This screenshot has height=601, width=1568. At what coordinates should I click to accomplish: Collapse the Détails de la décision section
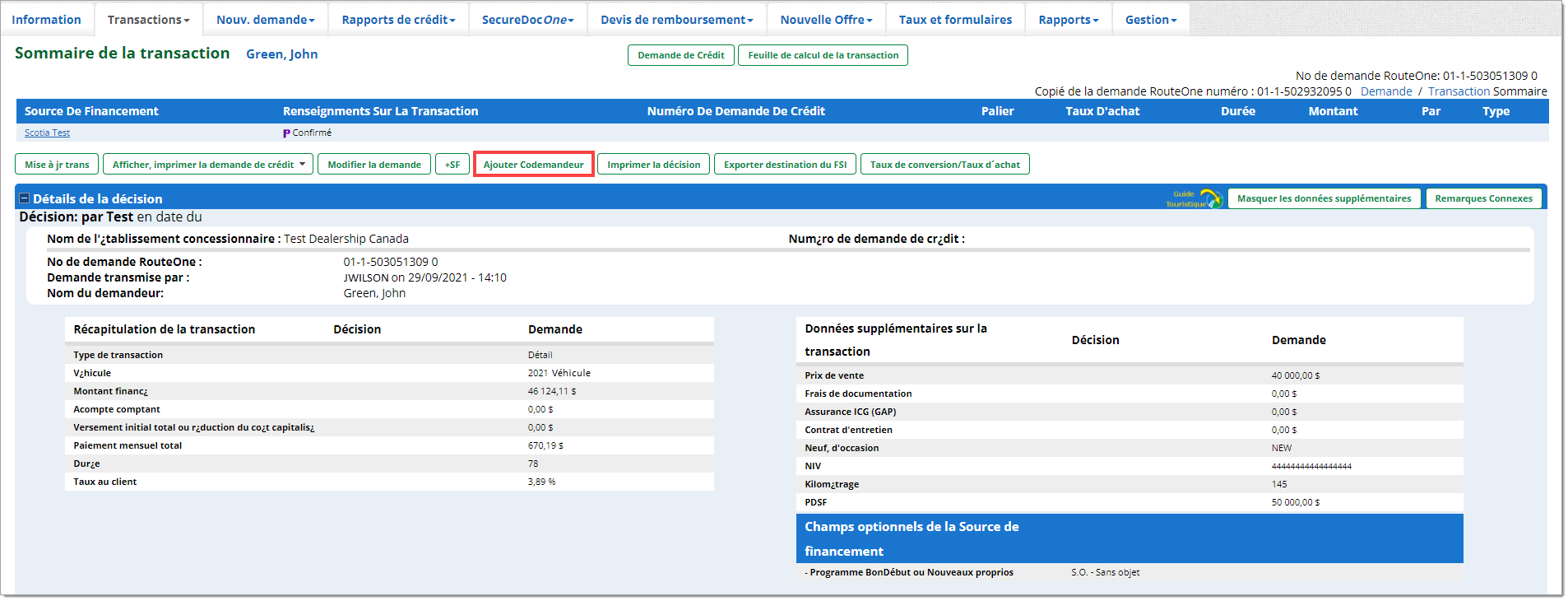(24, 198)
